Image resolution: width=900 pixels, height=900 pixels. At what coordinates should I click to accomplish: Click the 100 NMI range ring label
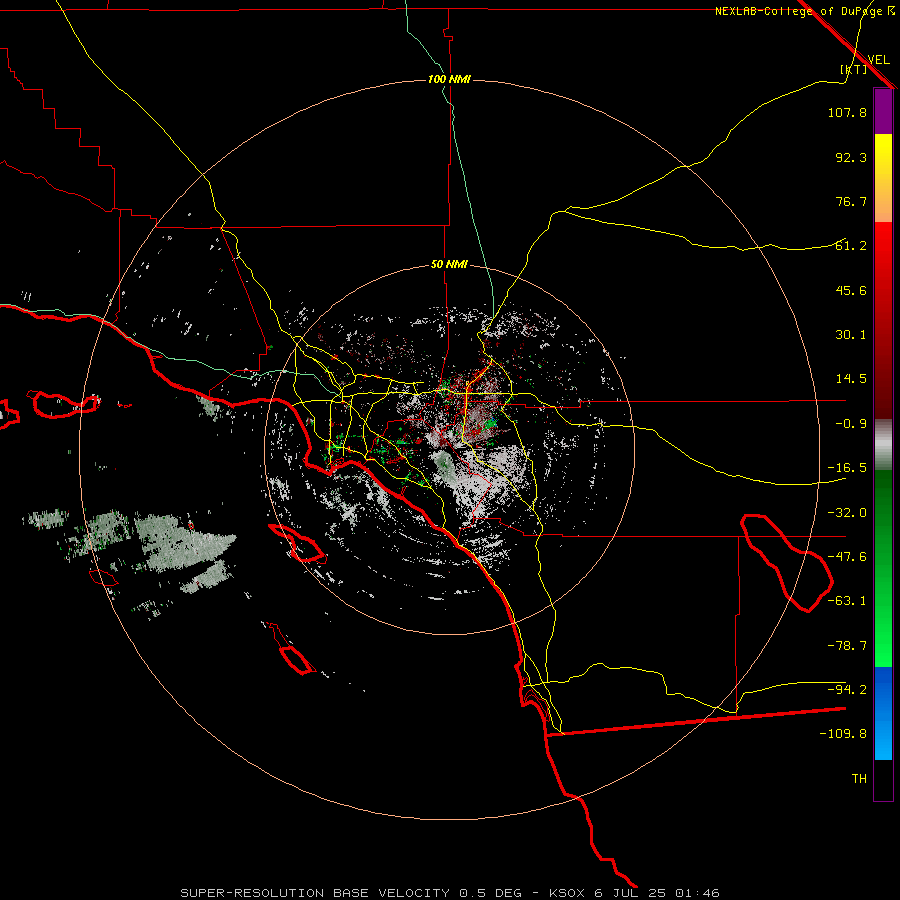click(x=449, y=79)
